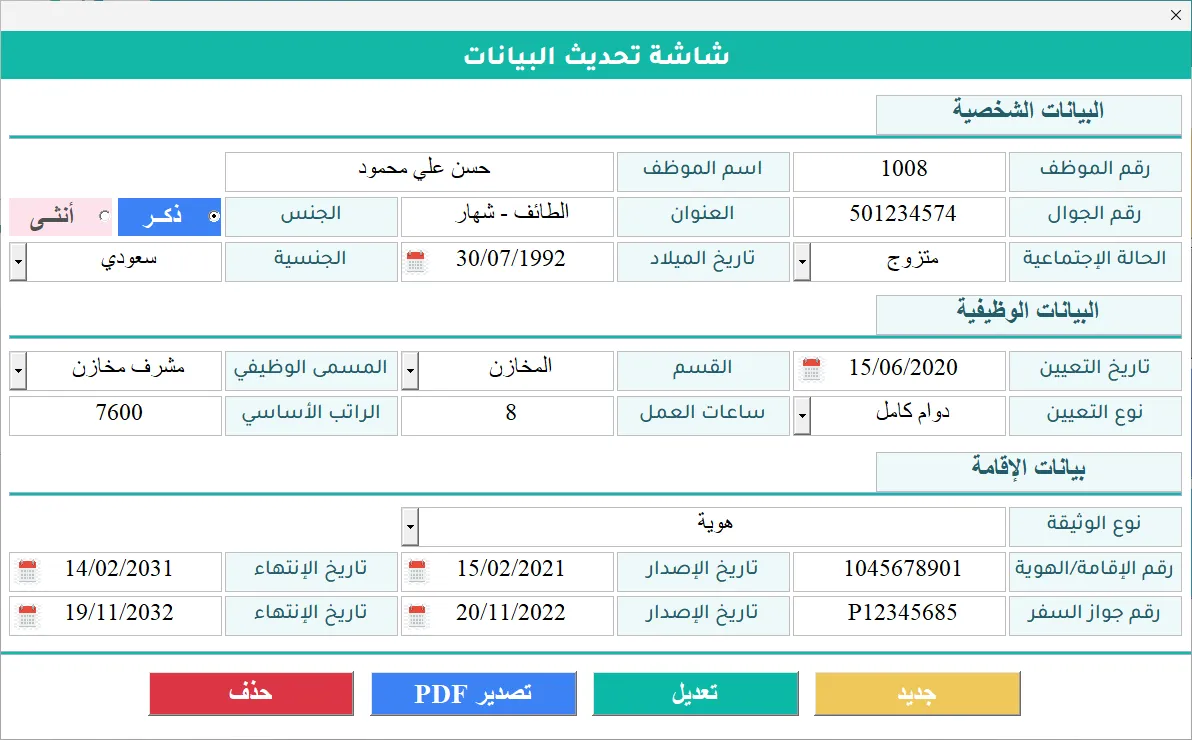Screen dimensions: 1192x740
Task: Click the العنوان label
Action: (703, 217)
